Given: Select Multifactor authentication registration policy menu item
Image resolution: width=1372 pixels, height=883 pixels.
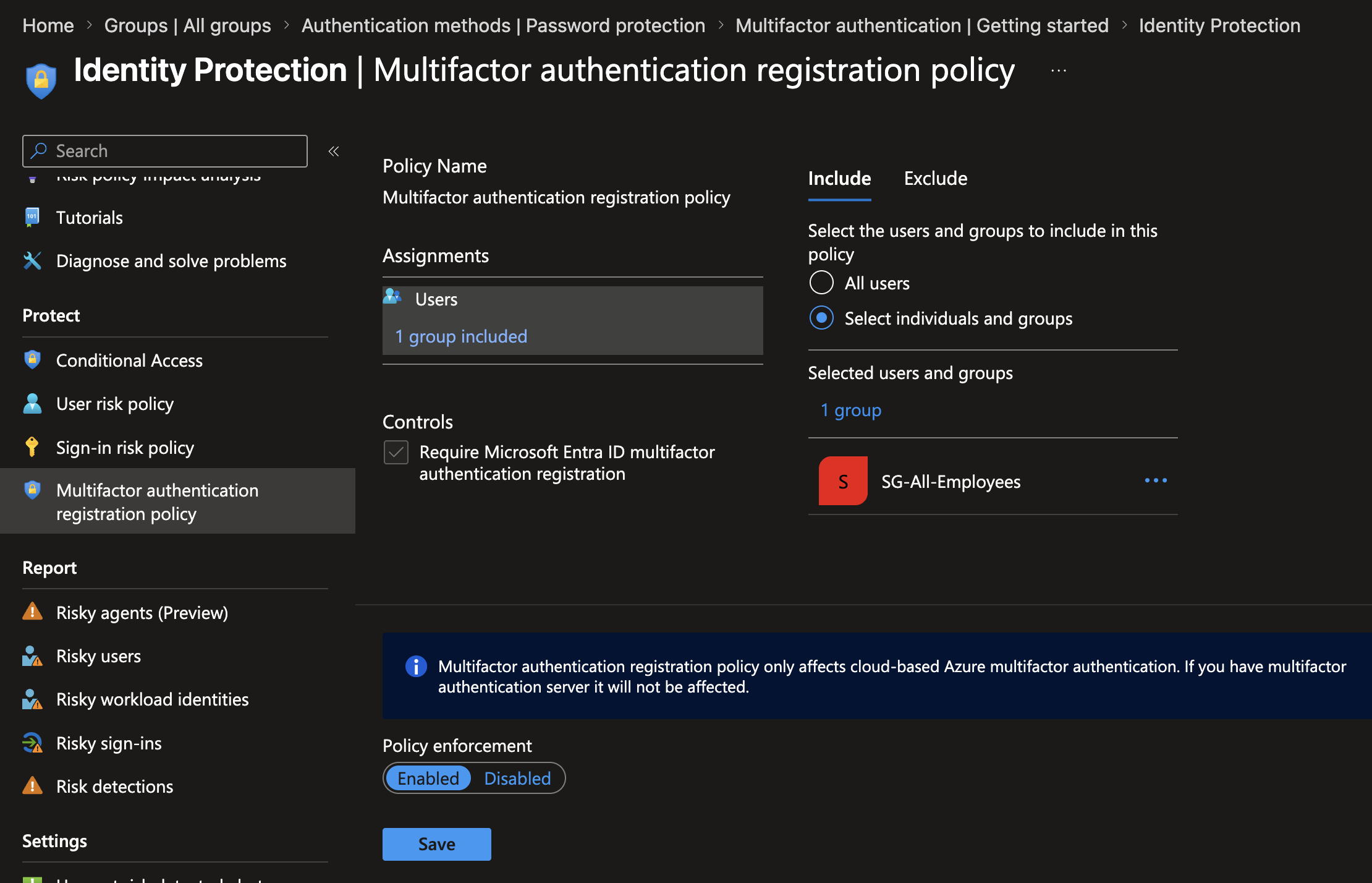Looking at the screenshot, I should pos(177,501).
